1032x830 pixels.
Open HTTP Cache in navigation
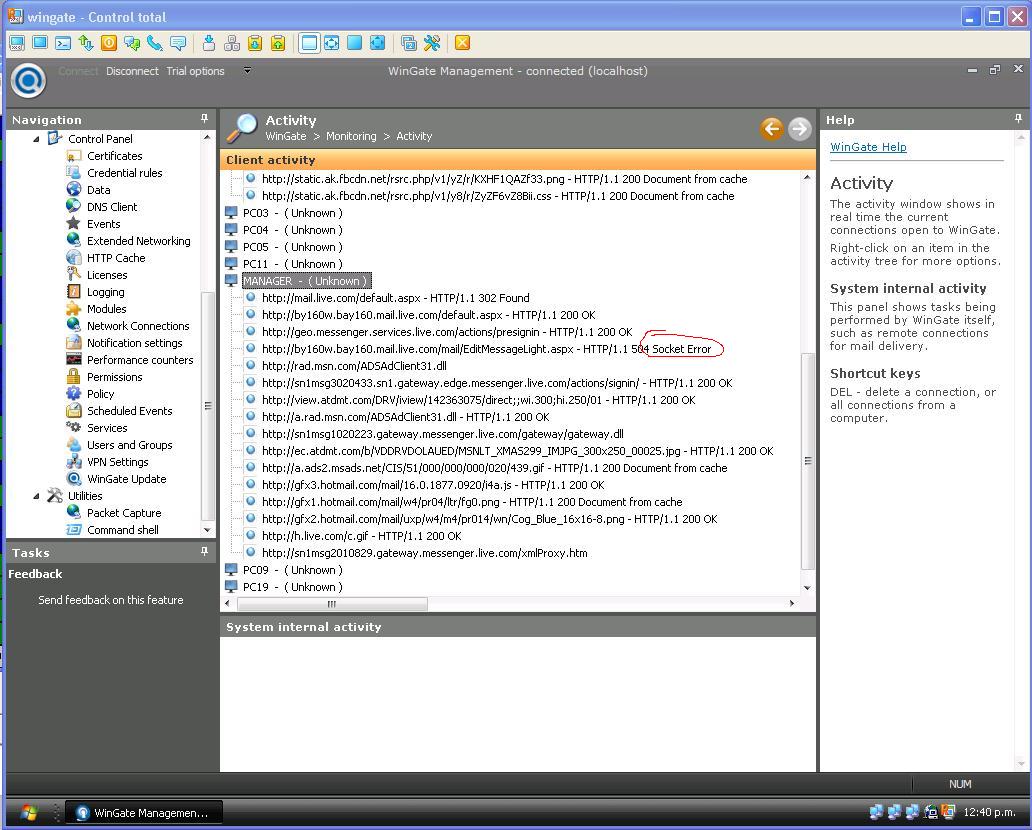point(116,258)
